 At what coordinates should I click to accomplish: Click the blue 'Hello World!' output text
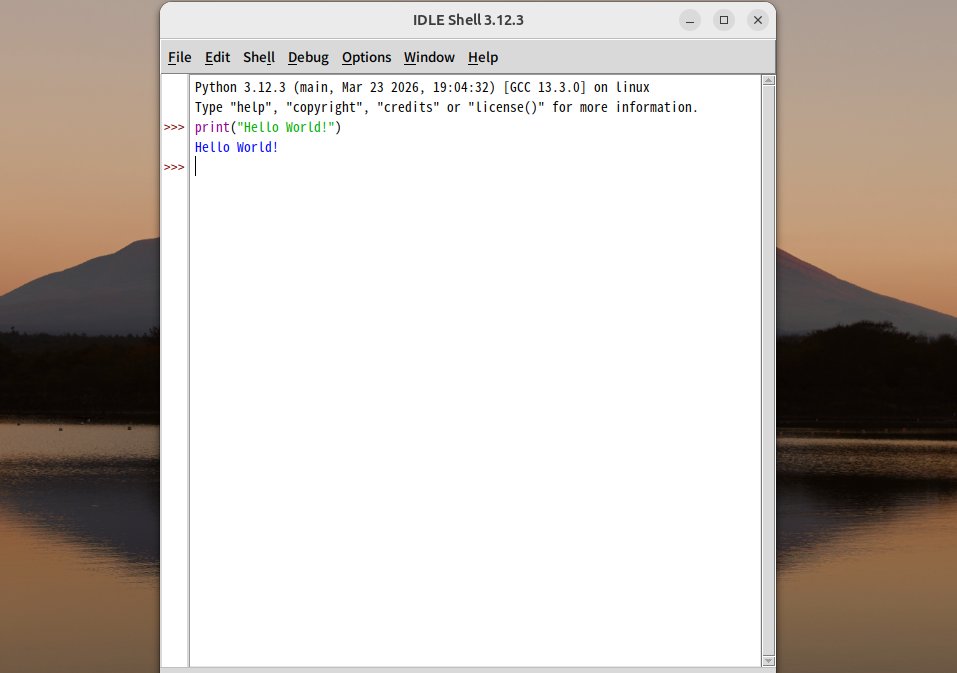point(236,148)
